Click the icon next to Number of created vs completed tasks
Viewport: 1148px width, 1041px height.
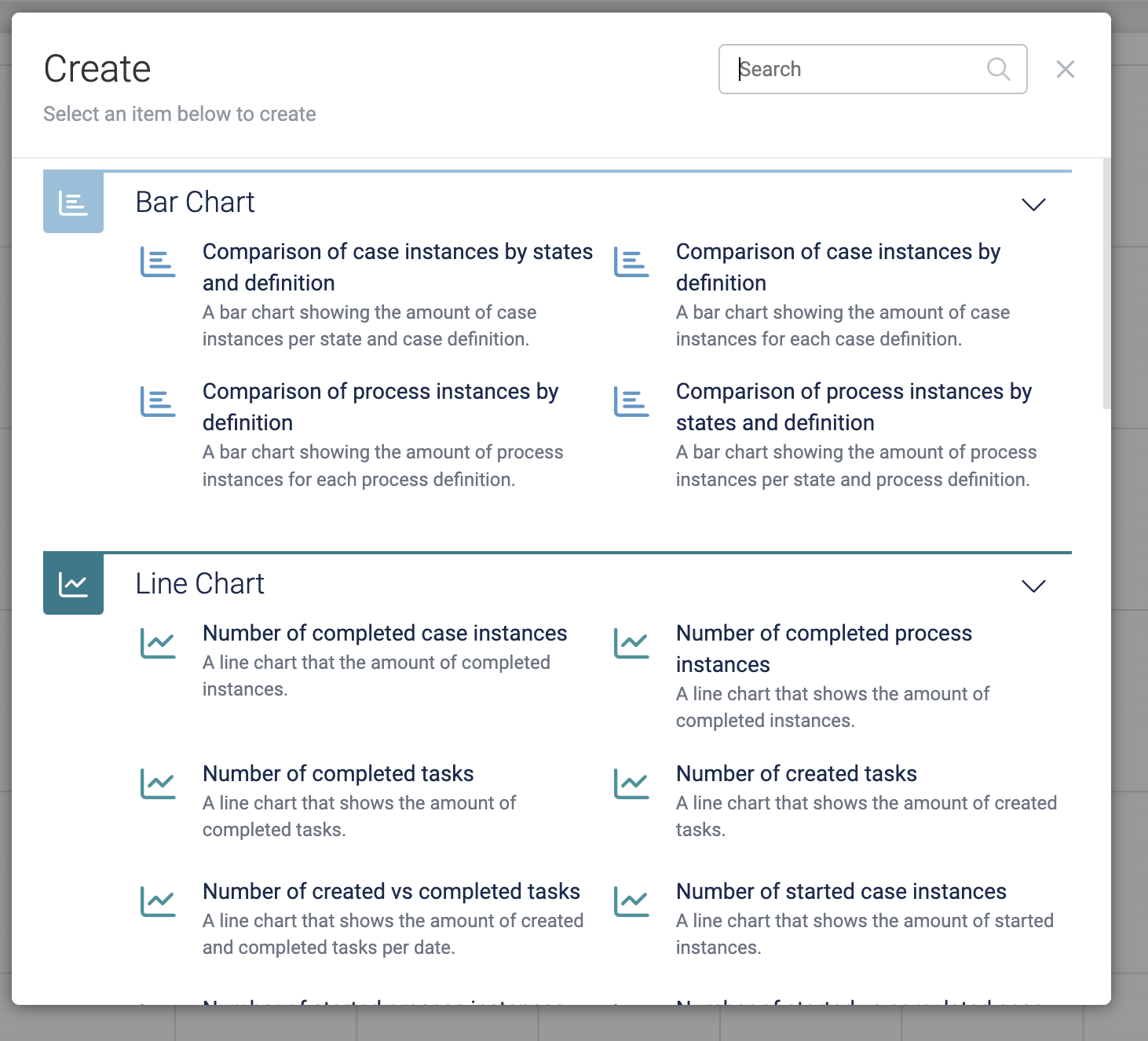point(157,902)
